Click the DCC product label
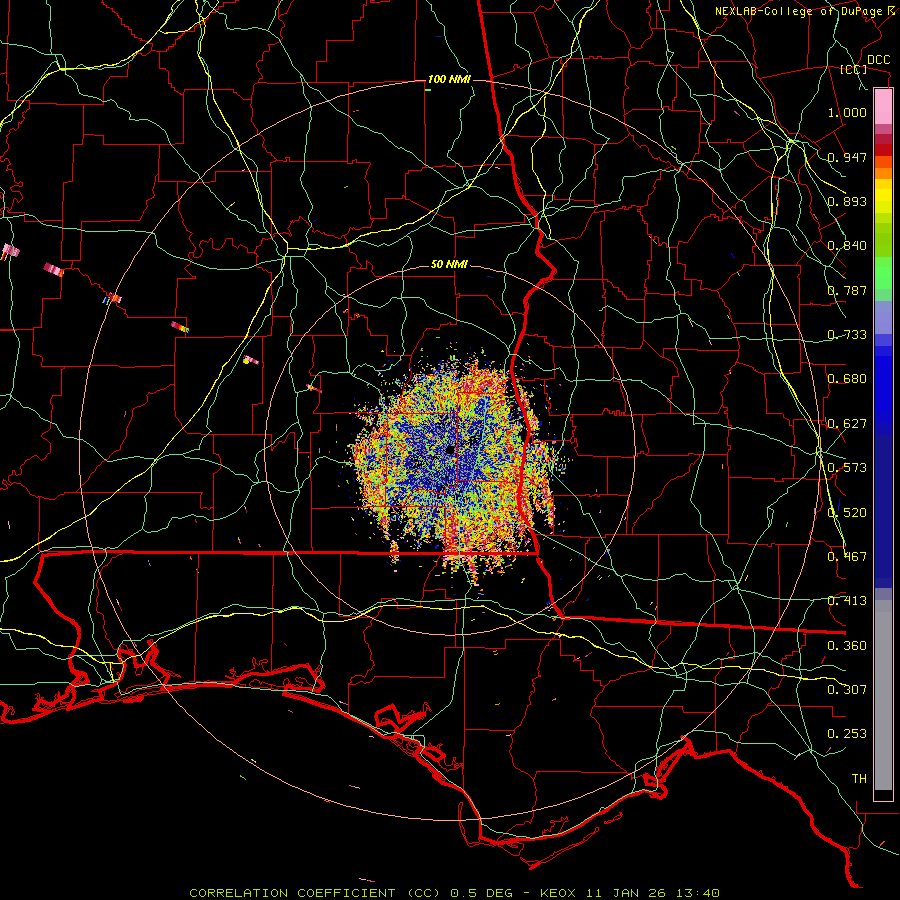Screen dimensions: 900x900 (878, 60)
